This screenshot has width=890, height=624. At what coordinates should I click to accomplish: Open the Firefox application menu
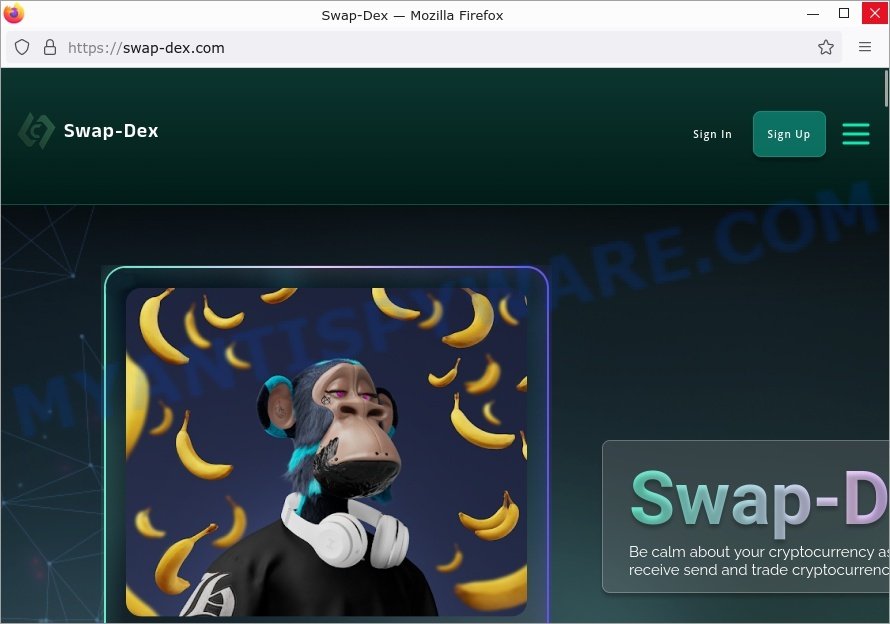[x=864, y=47]
